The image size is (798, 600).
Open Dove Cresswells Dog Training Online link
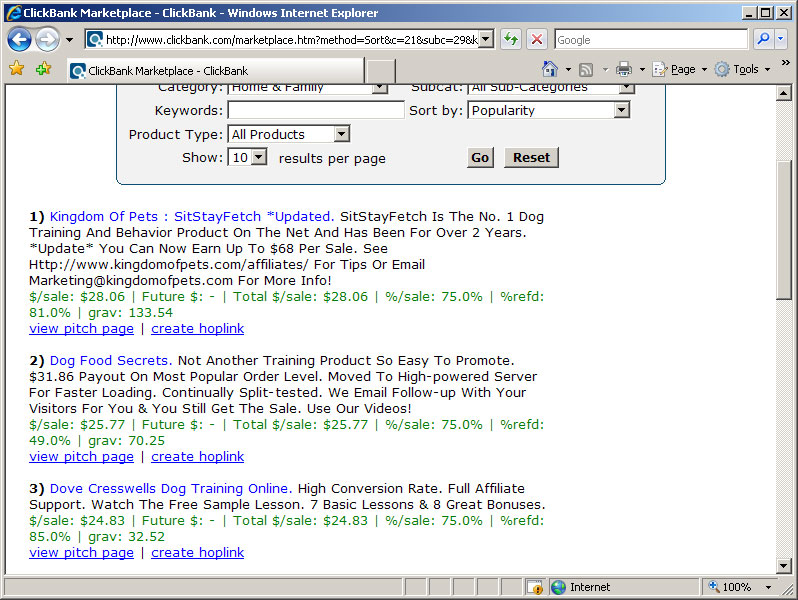click(171, 489)
